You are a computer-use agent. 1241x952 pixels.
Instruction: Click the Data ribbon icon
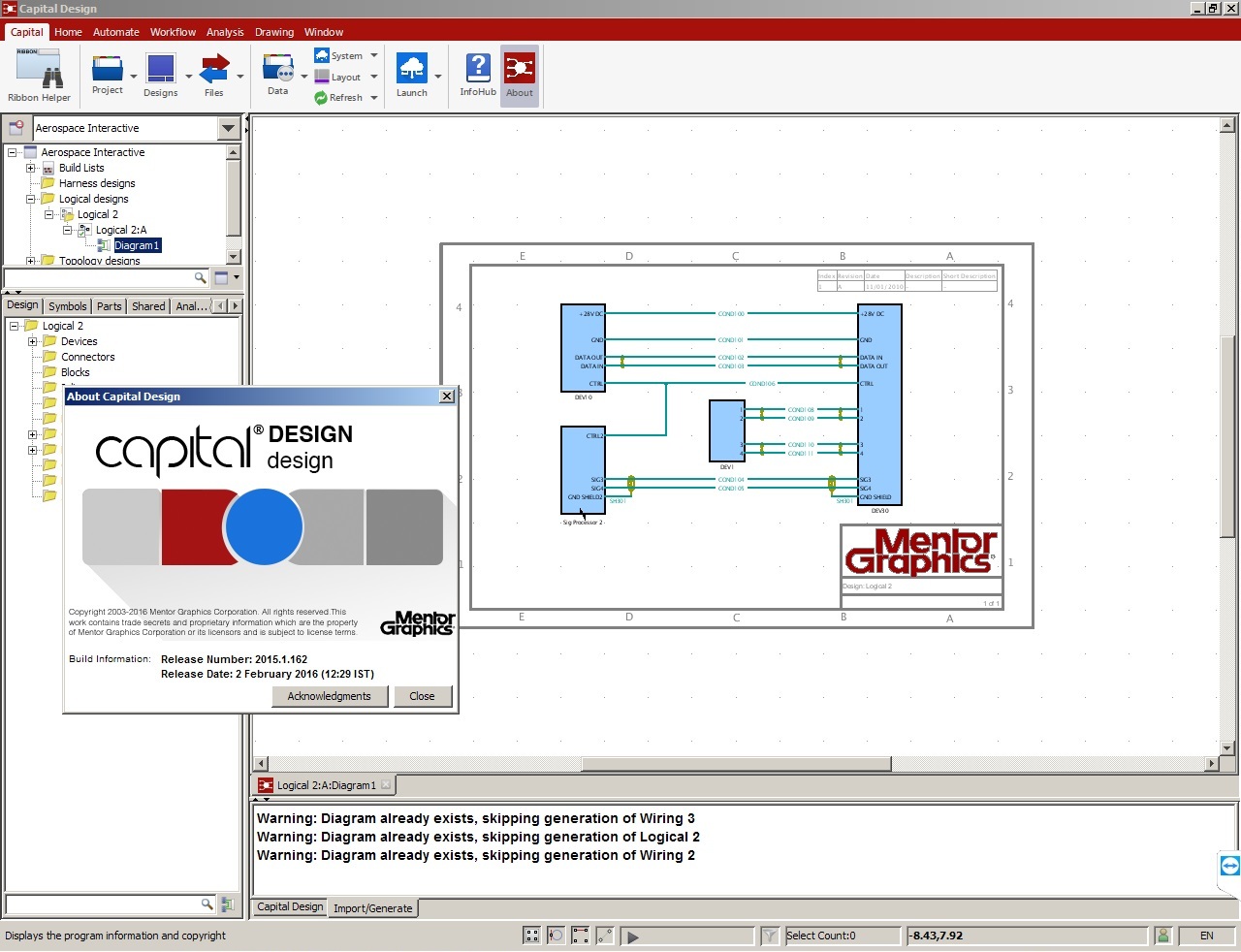(278, 68)
